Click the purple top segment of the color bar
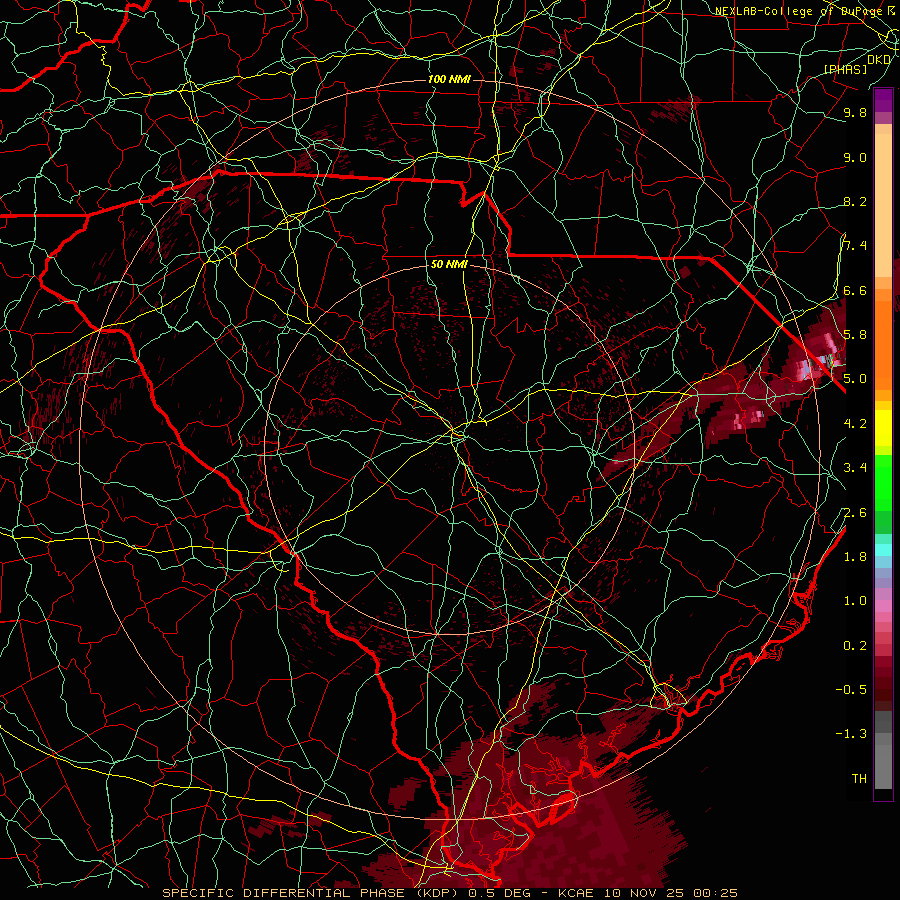900x900 pixels. coord(883,100)
